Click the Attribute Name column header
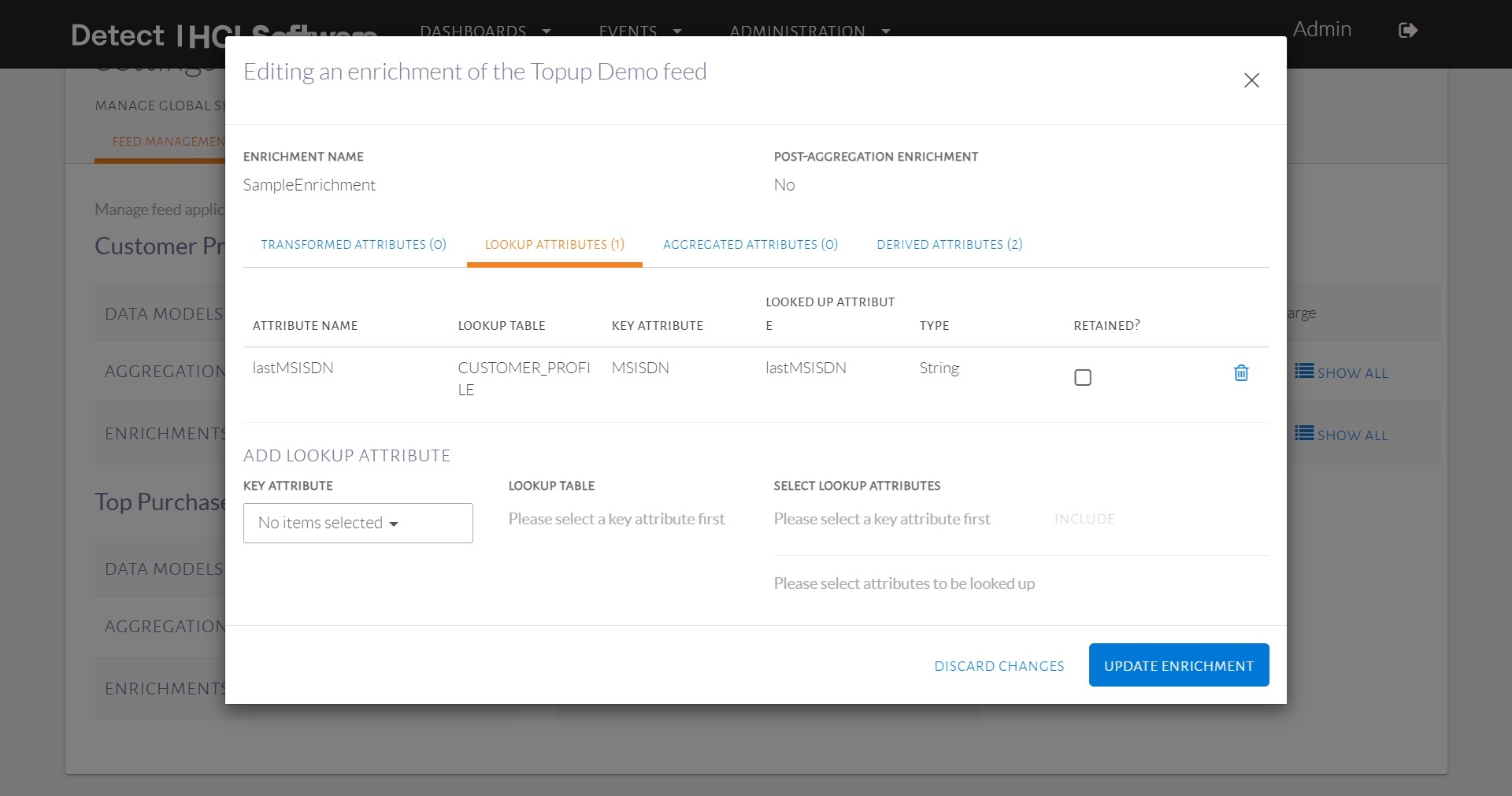This screenshot has height=796, width=1512. tap(305, 326)
